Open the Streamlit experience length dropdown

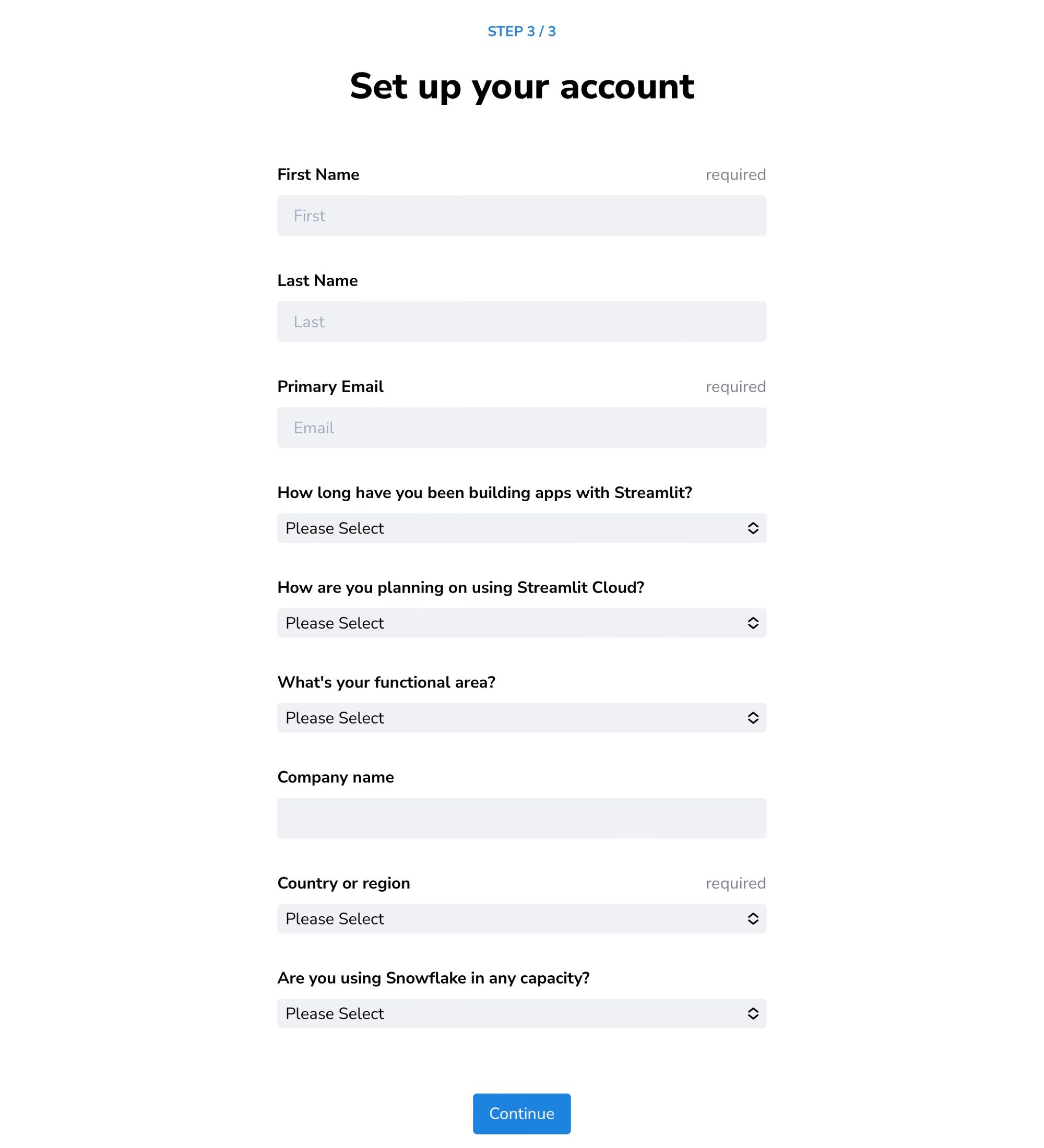pos(512,528)
